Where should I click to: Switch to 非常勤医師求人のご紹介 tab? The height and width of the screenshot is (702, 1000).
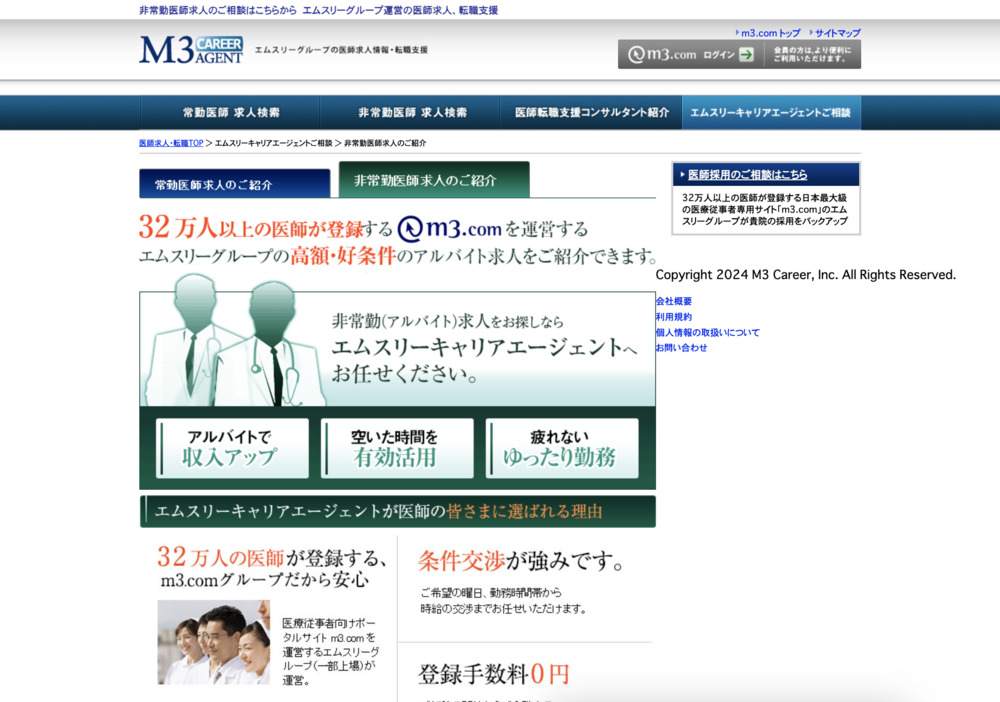tap(434, 180)
